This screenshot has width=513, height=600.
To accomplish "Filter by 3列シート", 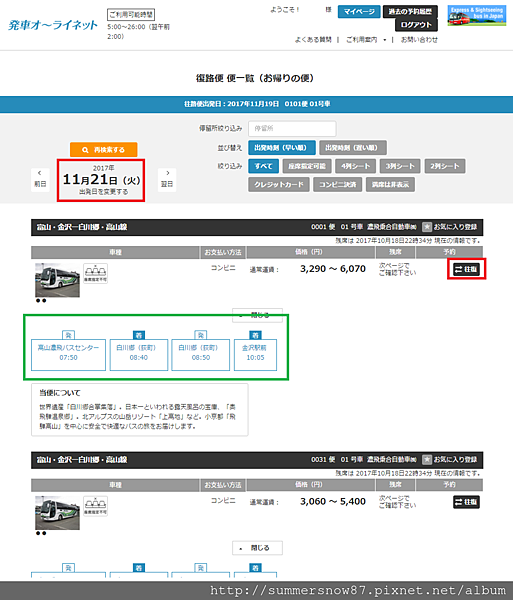I will coord(400,166).
